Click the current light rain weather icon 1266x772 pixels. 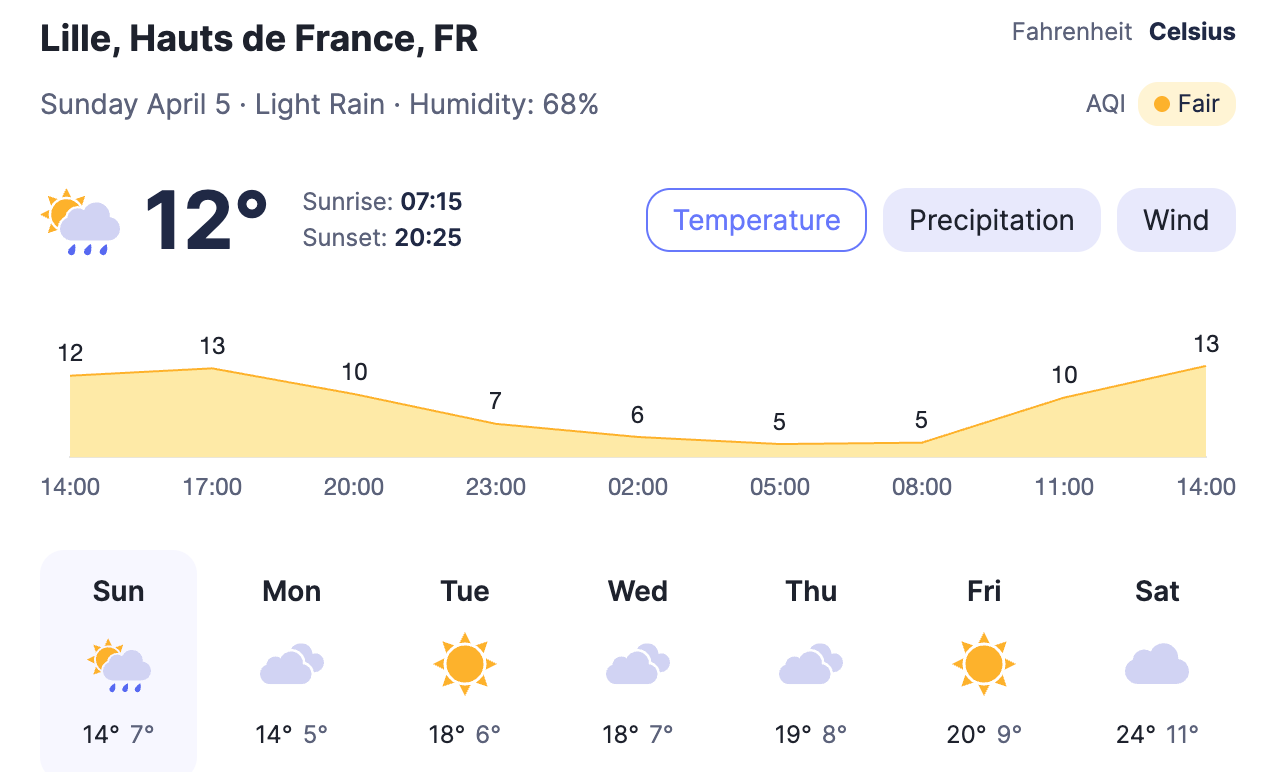click(81, 221)
